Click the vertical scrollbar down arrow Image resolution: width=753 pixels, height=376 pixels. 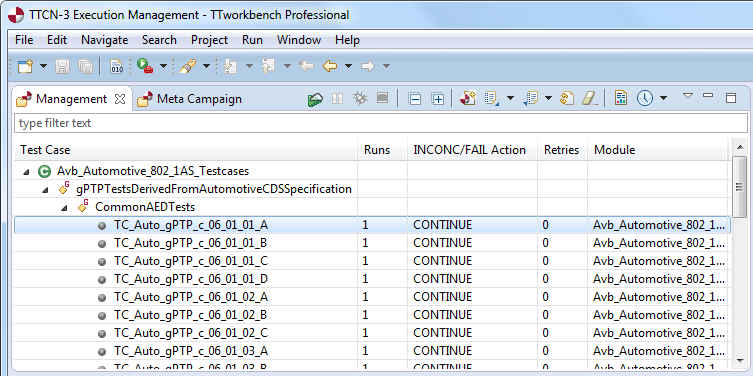[x=739, y=360]
